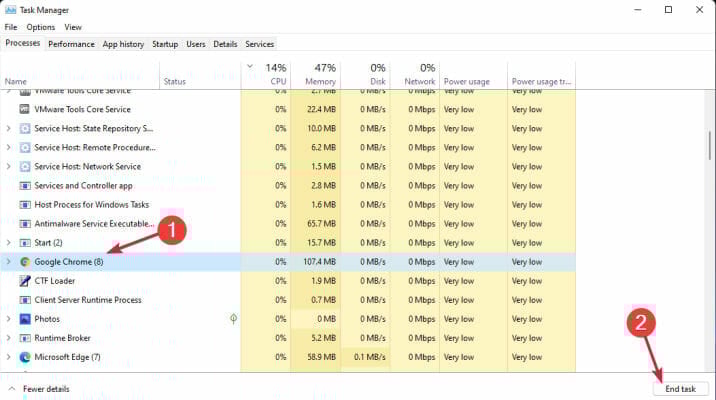Click the Services and Controller app icon

(x=25, y=185)
